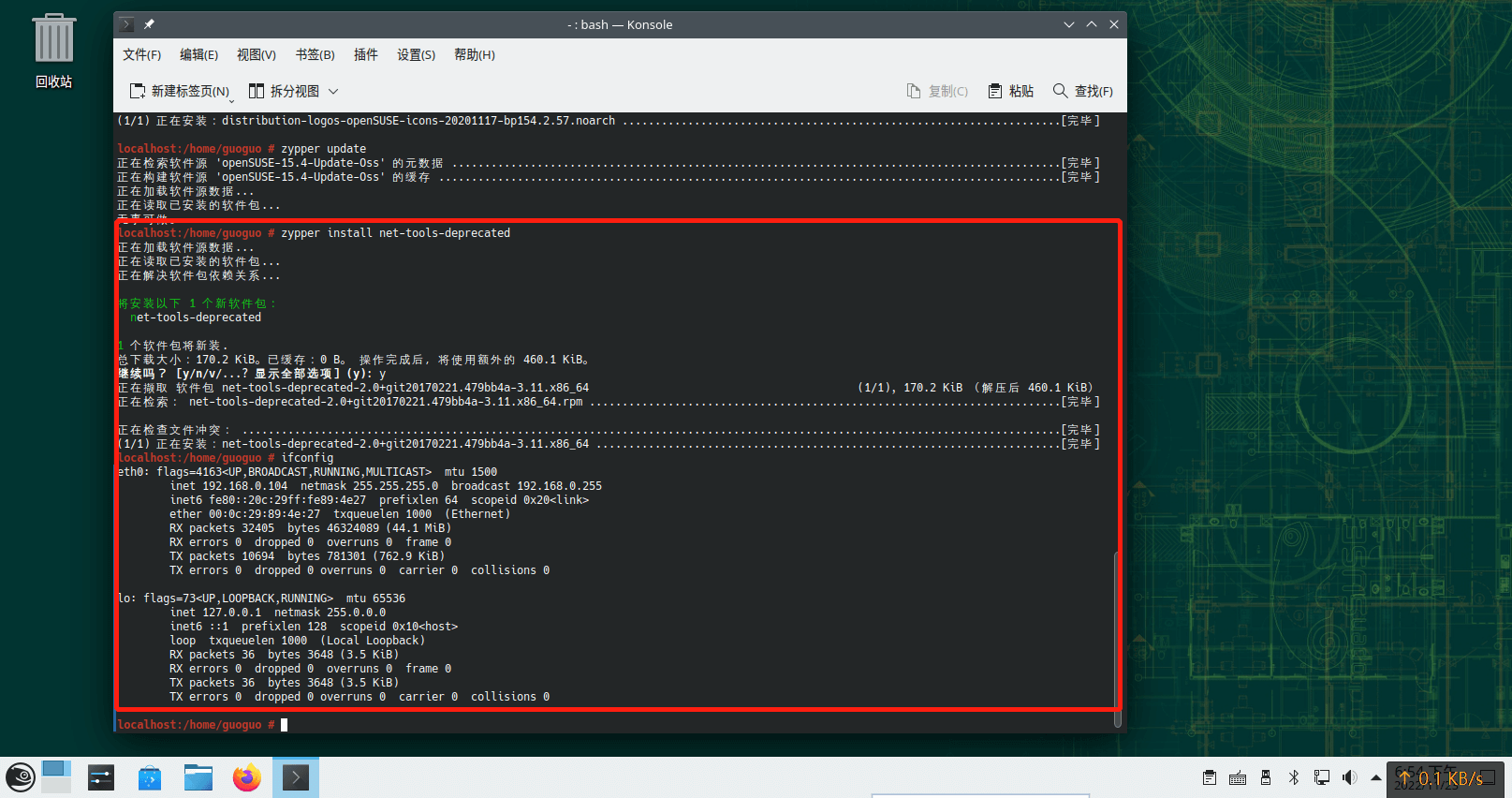Screen dimensions: 1512x798
Task: Open the openSUSE application launcher
Action: [x=21, y=777]
